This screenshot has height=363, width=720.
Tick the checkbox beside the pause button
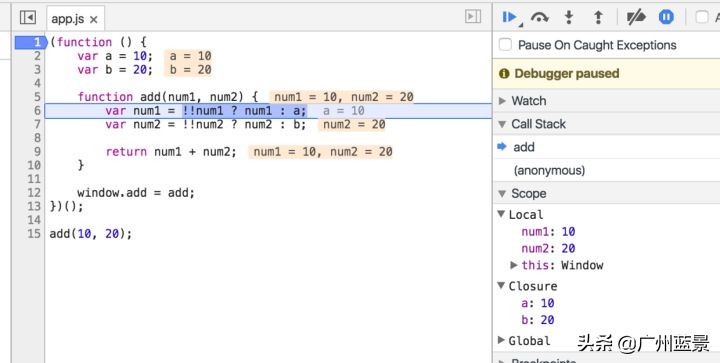pos(702,17)
